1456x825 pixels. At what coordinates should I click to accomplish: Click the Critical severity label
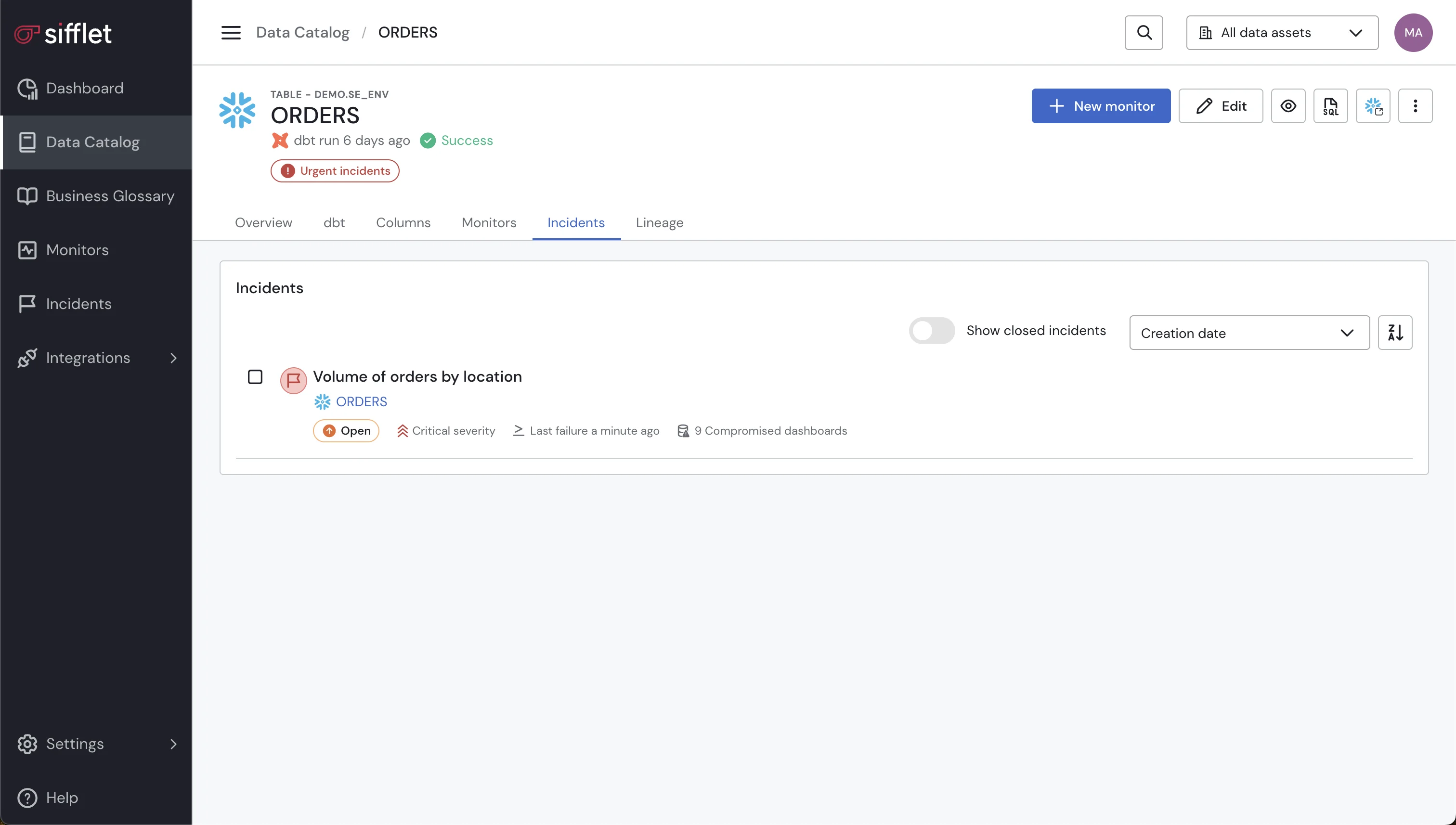[x=454, y=431]
